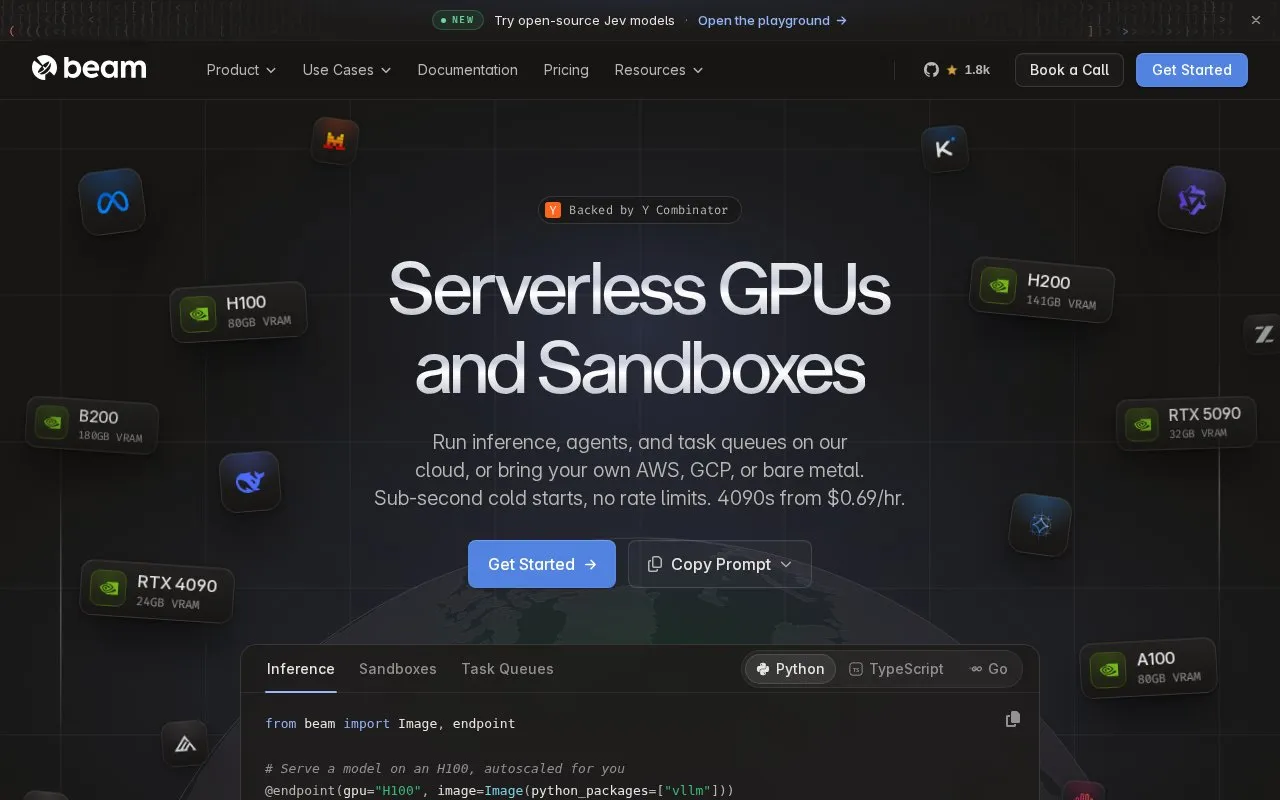Click the RTX 5090 32GB VRAM card
Viewport: 1280px width, 800px height.
click(1186, 423)
